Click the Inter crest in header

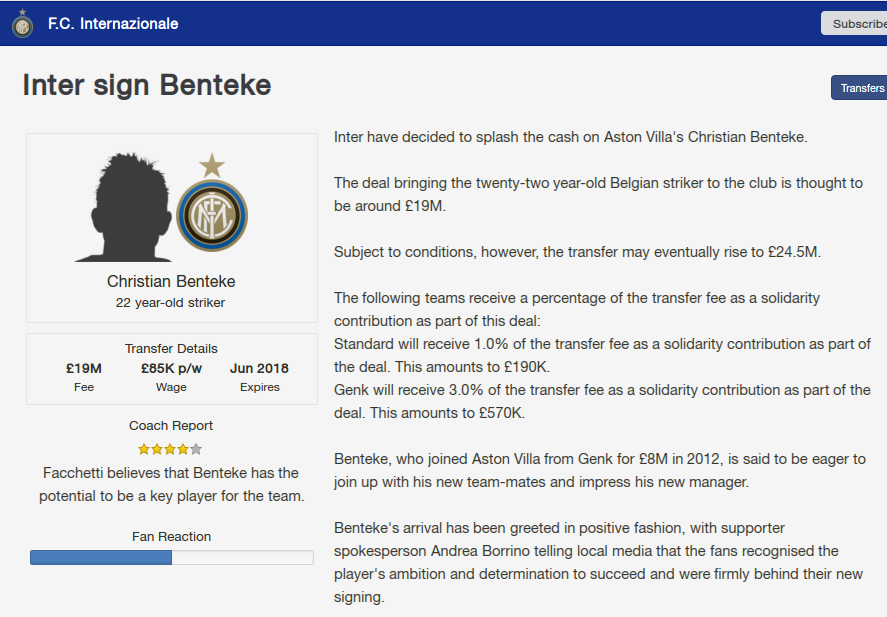(x=22, y=24)
